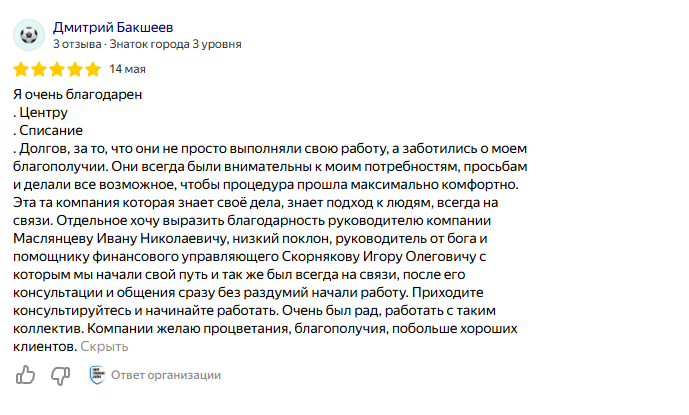The image size is (689, 415).
Task: Click the fourth yellow rating star
Action: (75, 69)
